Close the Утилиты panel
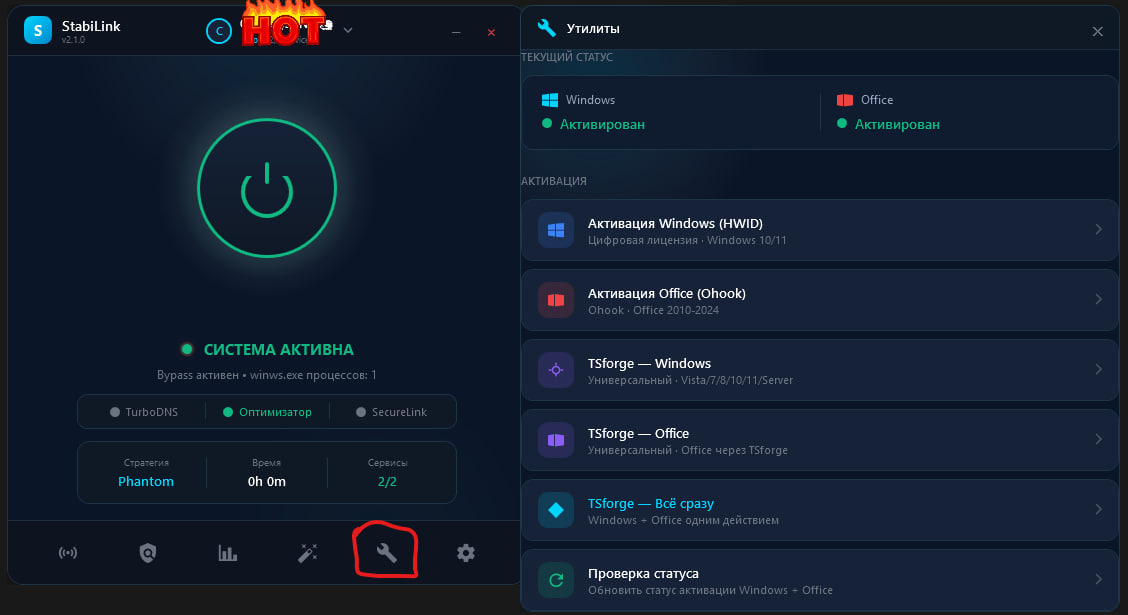Image resolution: width=1128 pixels, height=615 pixels. pyautogui.click(x=1098, y=32)
